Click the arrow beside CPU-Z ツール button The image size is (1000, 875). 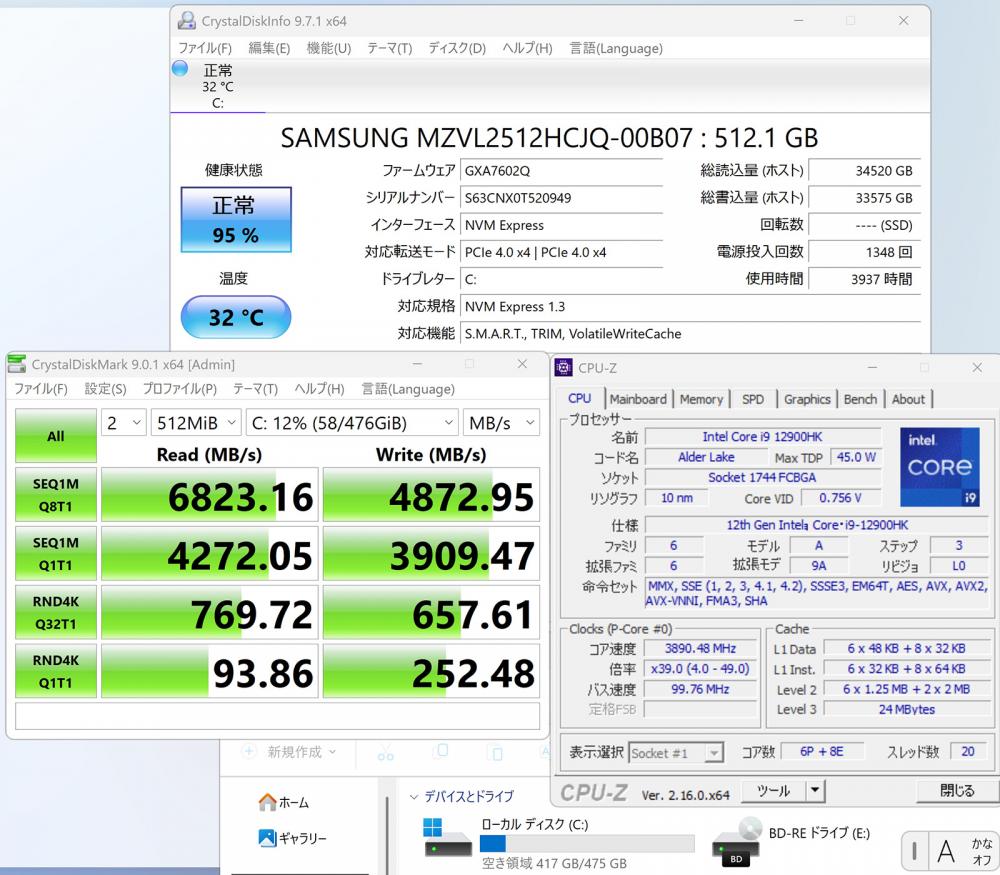tap(815, 791)
